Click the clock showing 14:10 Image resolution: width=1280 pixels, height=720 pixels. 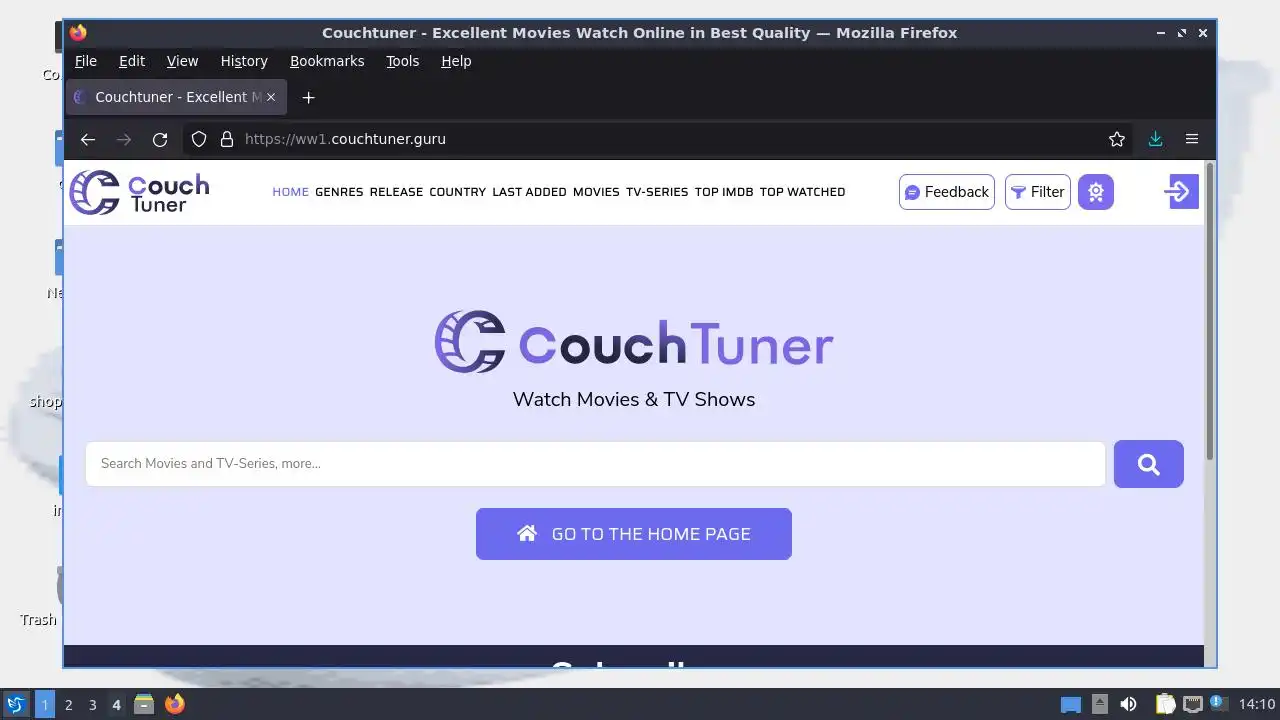(1257, 704)
